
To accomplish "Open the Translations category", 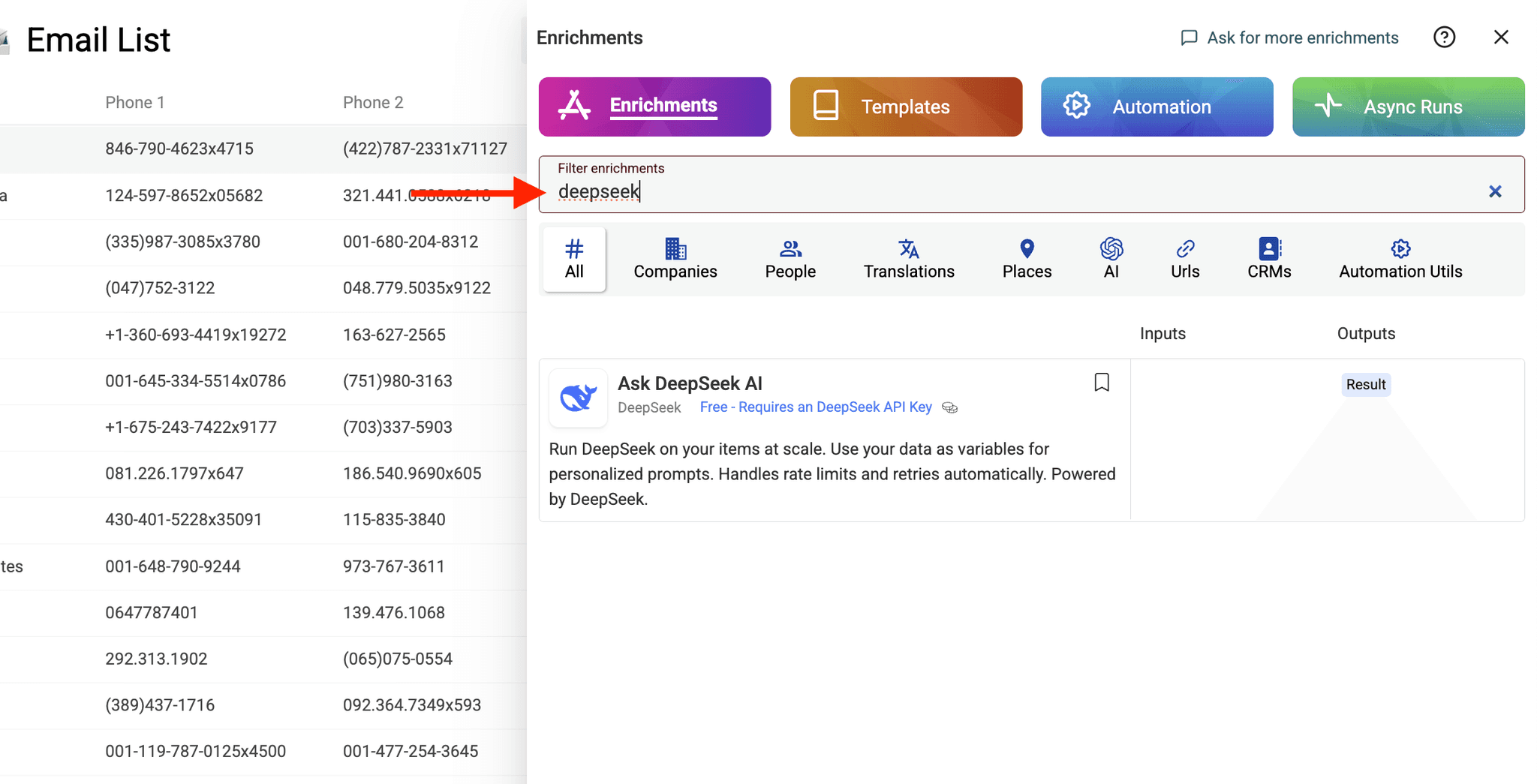I will 908,258.
